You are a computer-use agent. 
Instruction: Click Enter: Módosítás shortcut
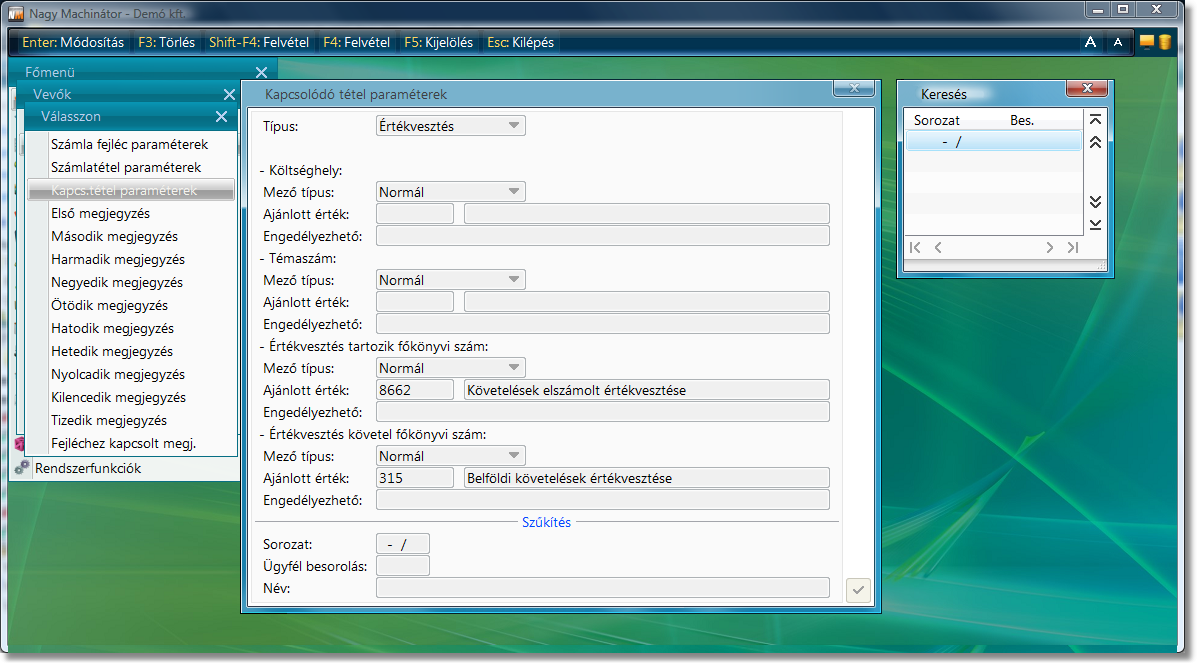(x=73, y=43)
